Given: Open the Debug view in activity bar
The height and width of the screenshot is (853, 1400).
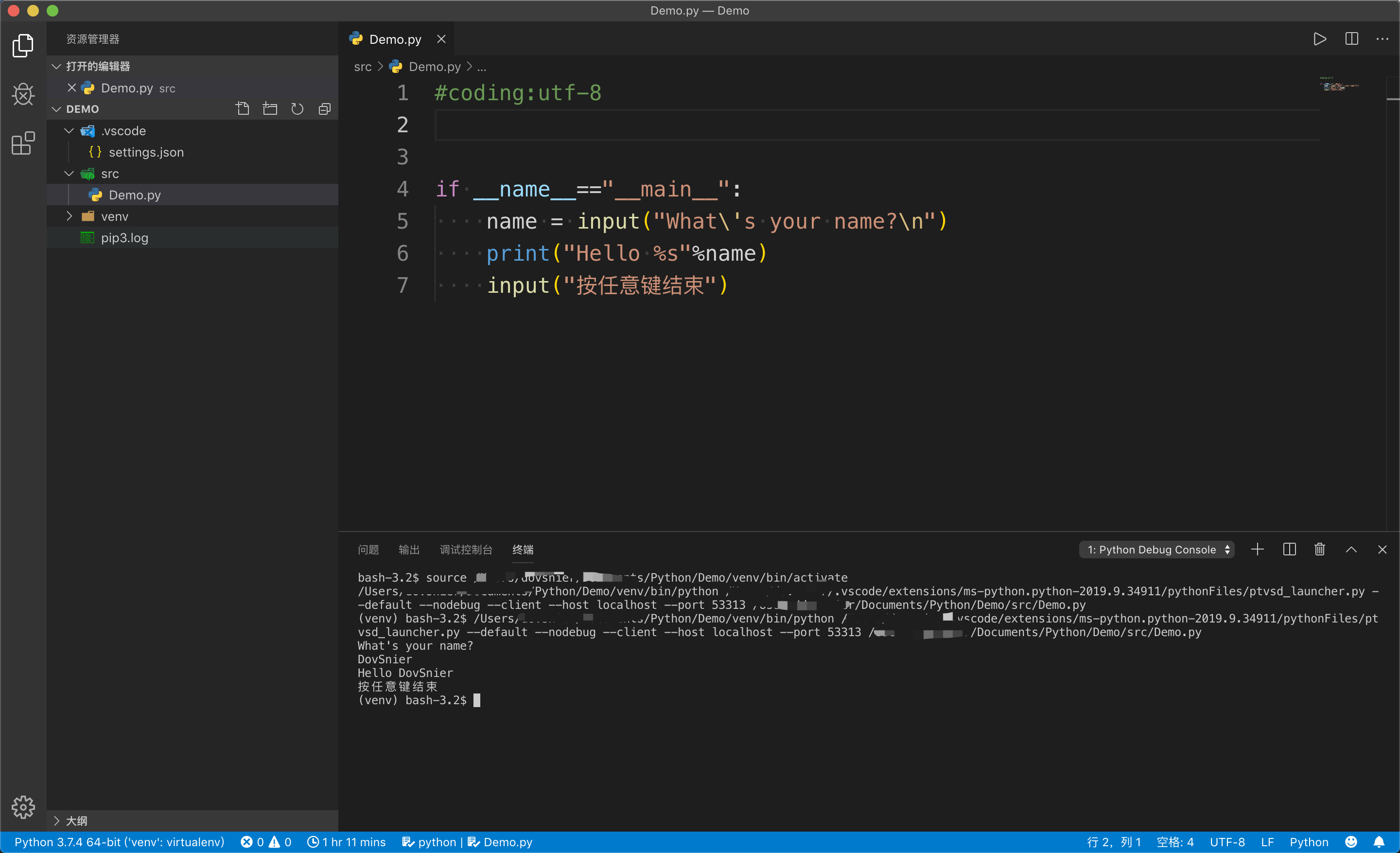Looking at the screenshot, I should 23,94.
